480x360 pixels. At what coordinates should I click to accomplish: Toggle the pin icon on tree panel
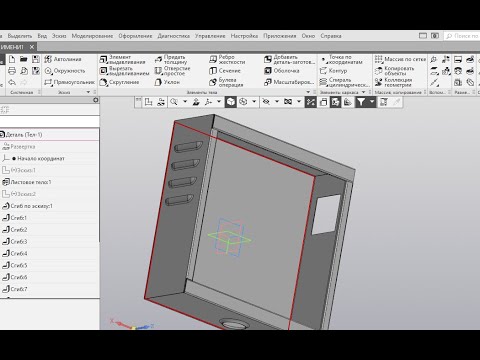pos(96,100)
